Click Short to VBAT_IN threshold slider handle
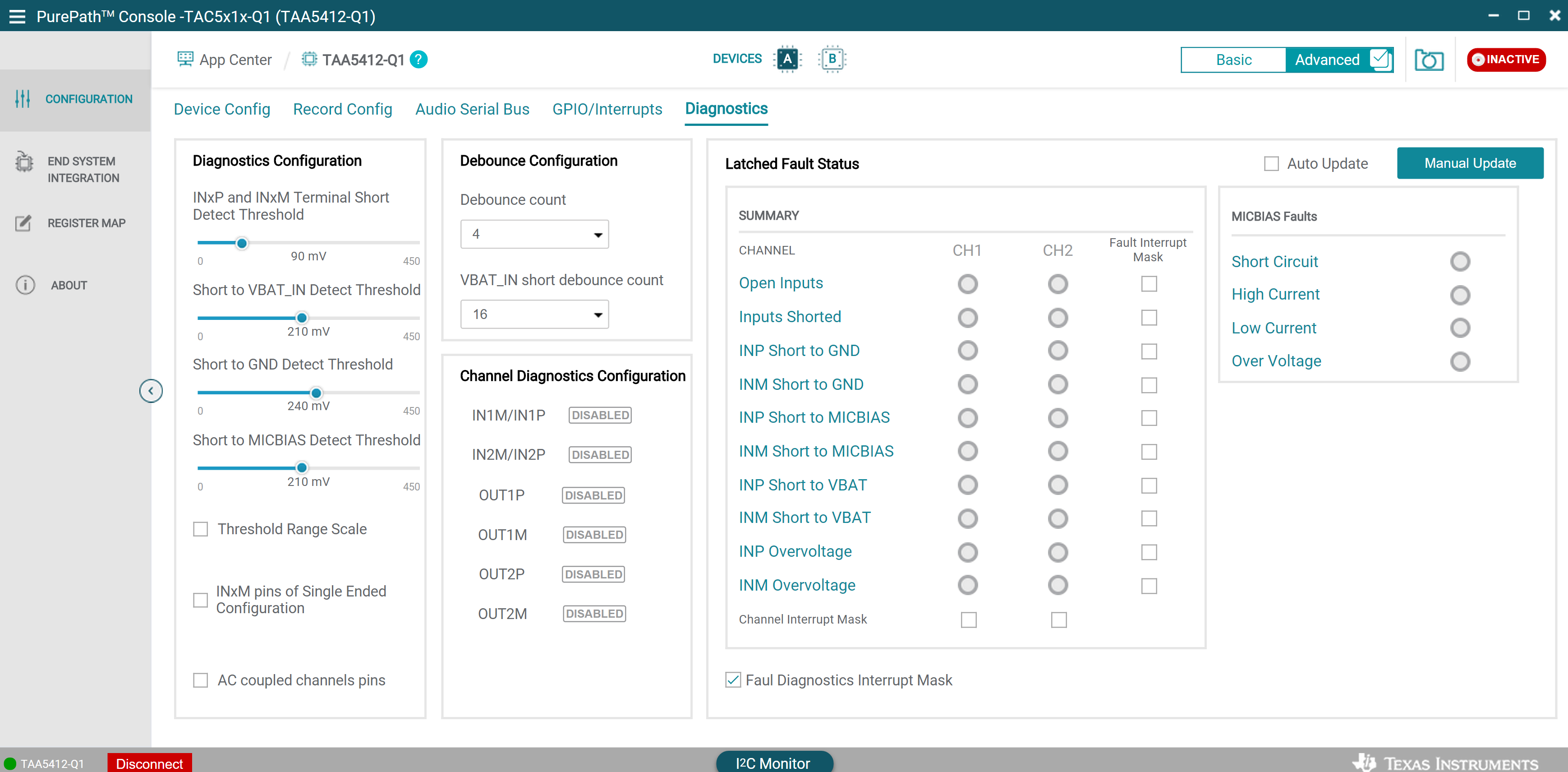 (301, 318)
